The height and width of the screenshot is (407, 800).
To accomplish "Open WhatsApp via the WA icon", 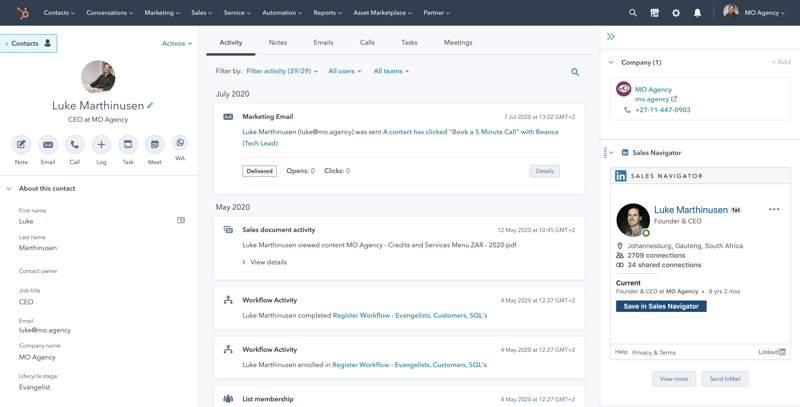I will 180,142.
